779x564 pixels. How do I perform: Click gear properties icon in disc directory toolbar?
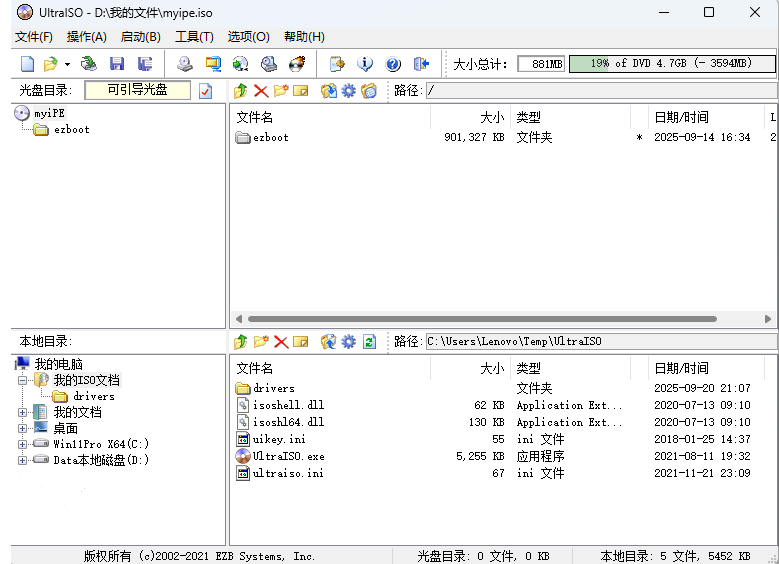349,90
